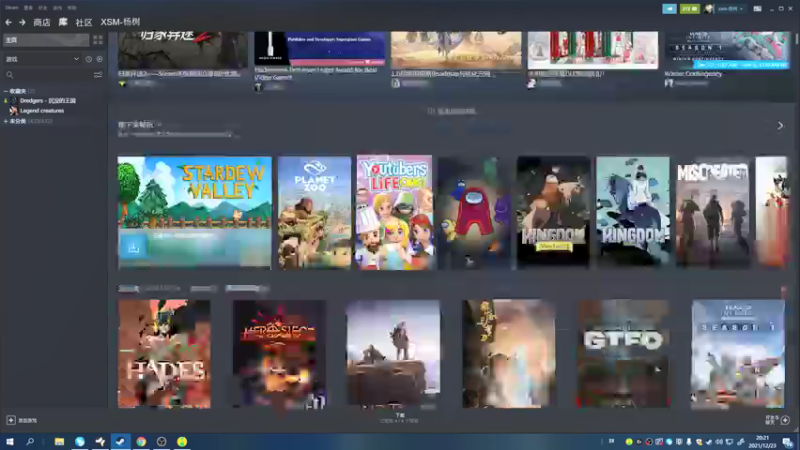
Task: Click the library search magnifier icon
Action: tap(10, 75)
